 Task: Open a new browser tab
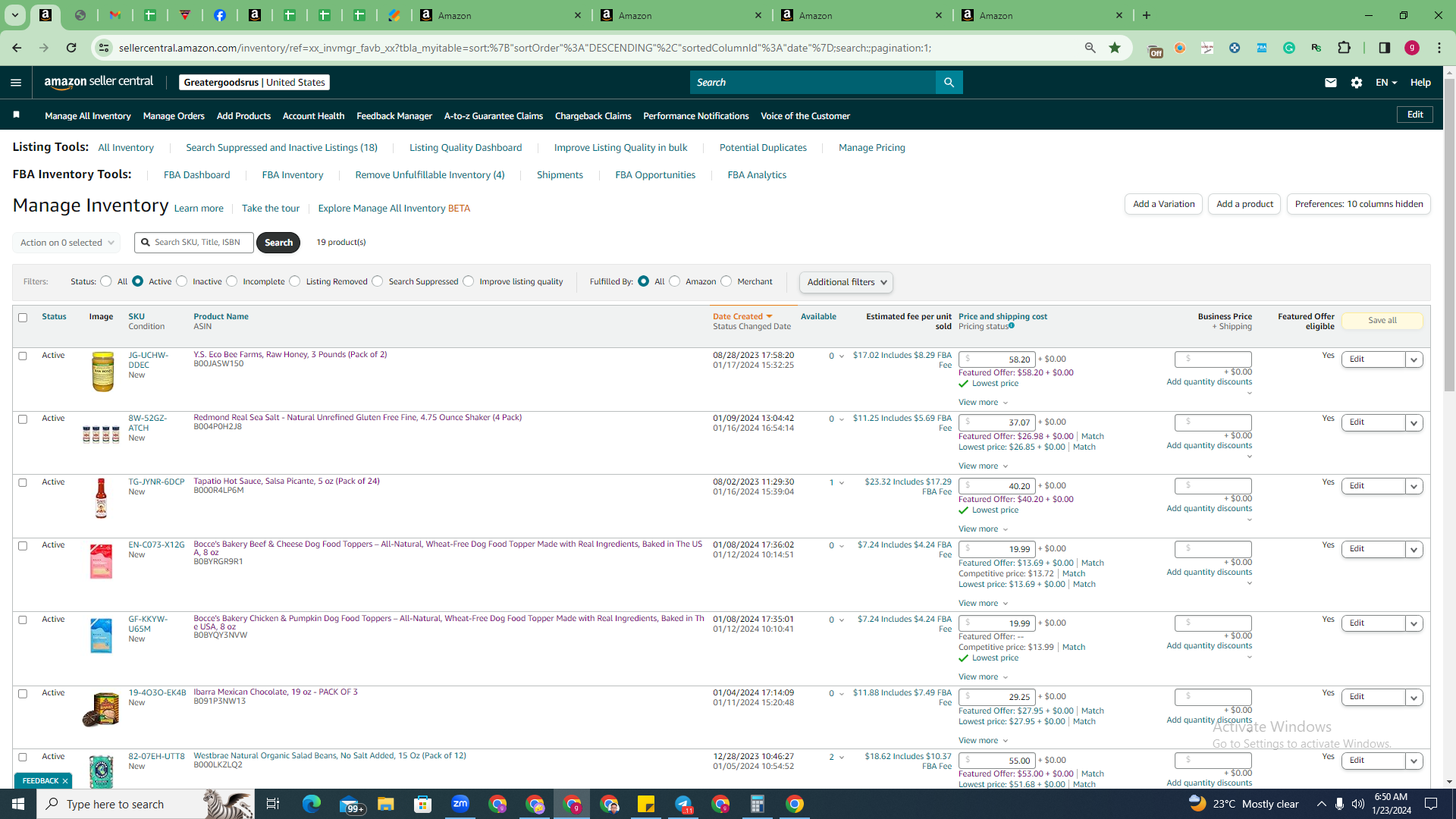(1147, 15)
